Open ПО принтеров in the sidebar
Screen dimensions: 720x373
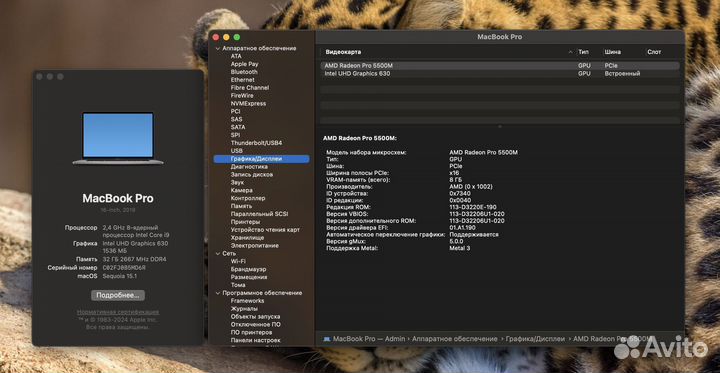[x=251, y=332]
